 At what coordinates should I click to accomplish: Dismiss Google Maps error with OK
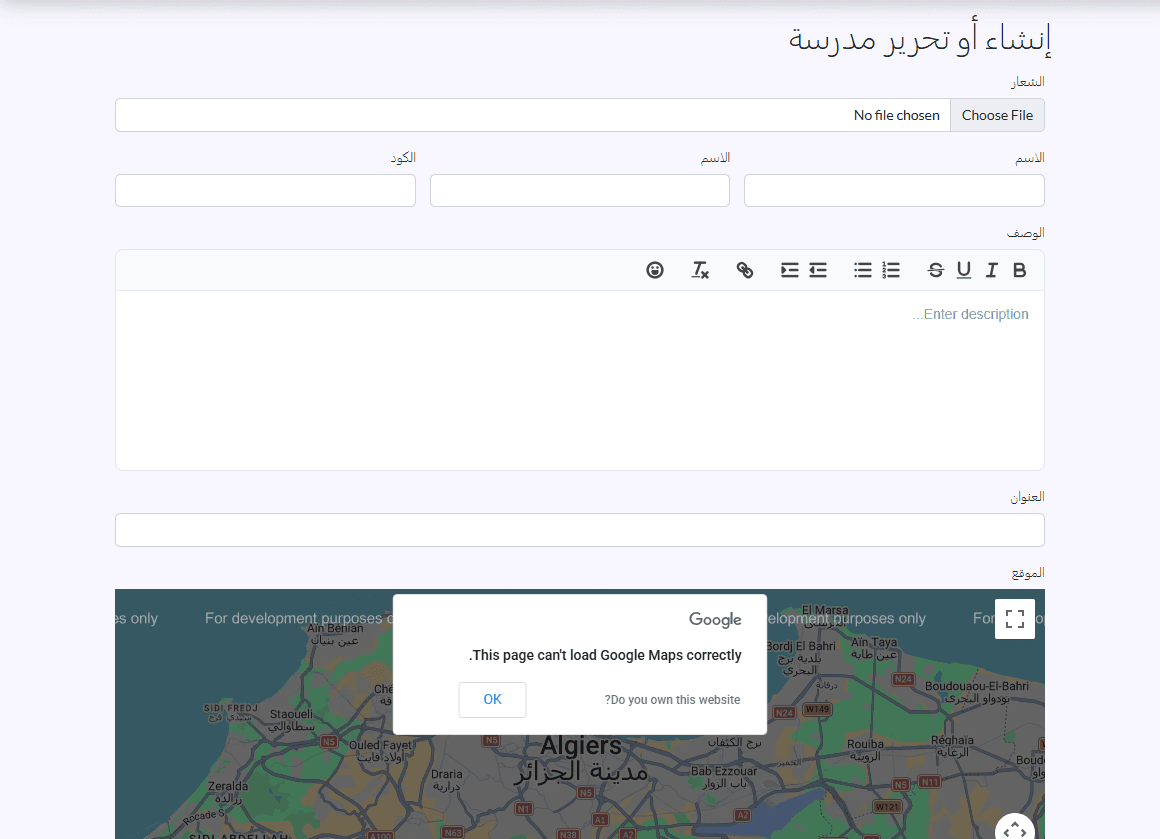(x=493, y=700)
